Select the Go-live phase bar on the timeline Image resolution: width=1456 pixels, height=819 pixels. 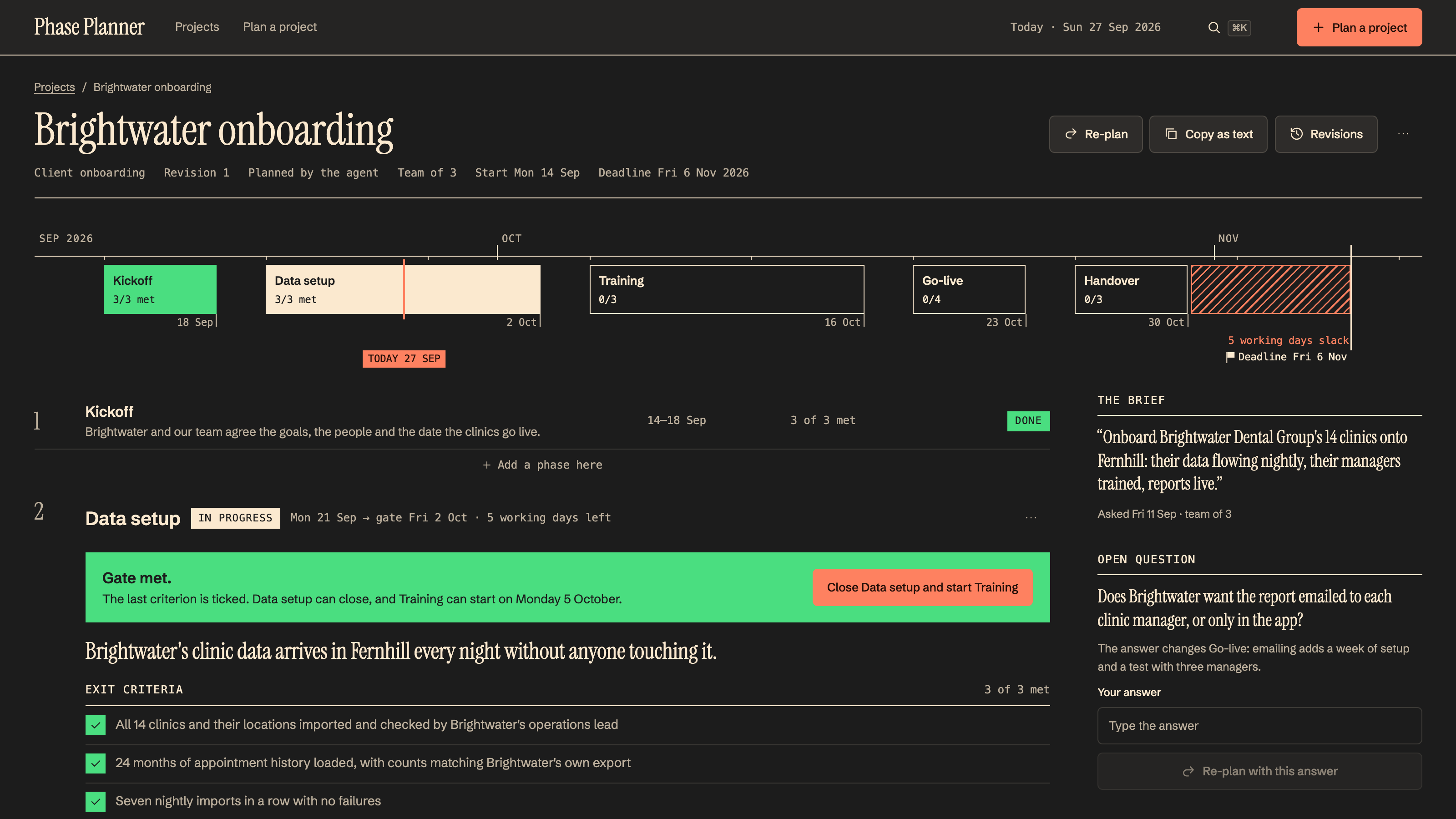[x=969, y=289]
